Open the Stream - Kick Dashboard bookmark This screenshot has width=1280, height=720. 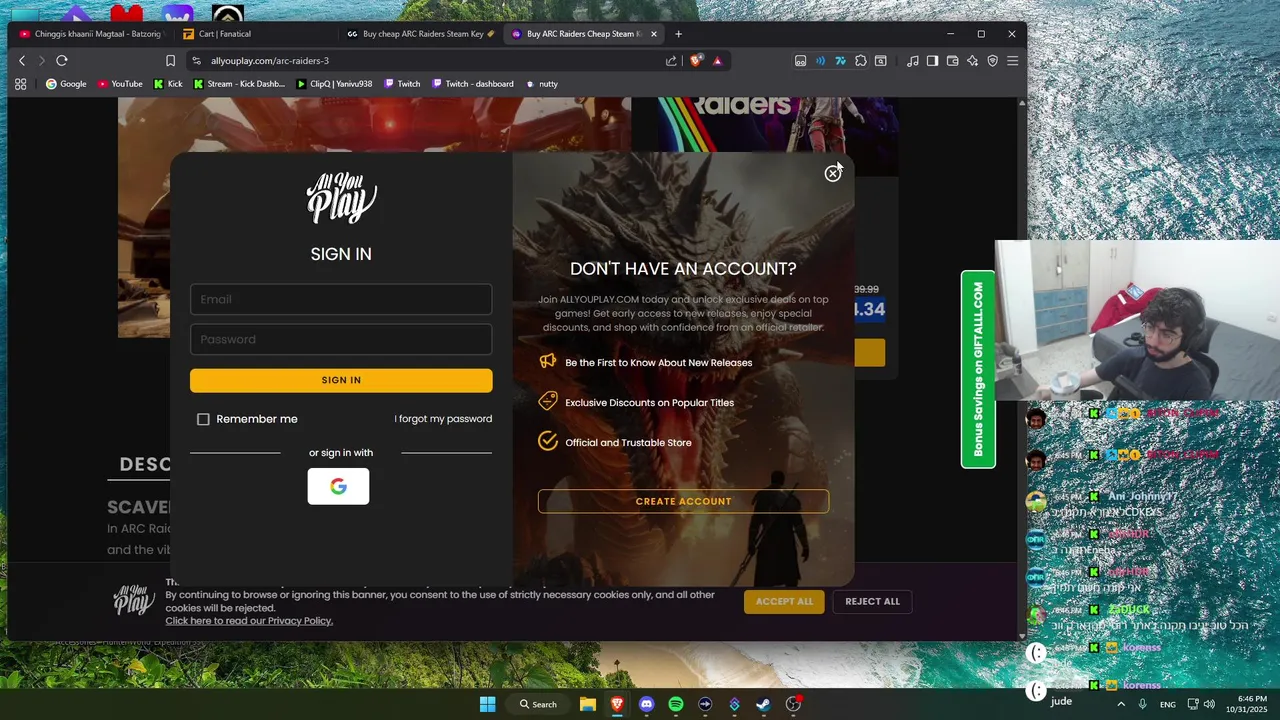pos(239,84)
